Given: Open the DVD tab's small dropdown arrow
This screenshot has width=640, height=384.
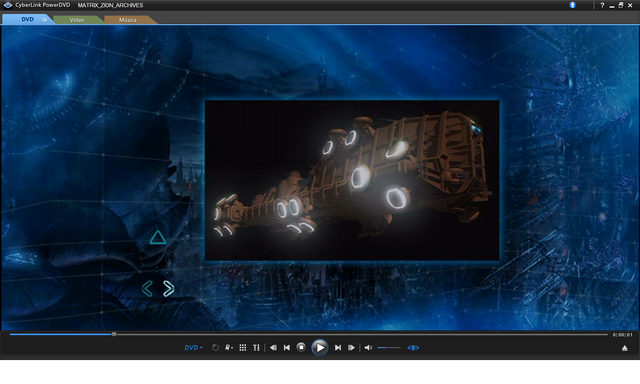Looking at the screenshot, I should (44, 20).
